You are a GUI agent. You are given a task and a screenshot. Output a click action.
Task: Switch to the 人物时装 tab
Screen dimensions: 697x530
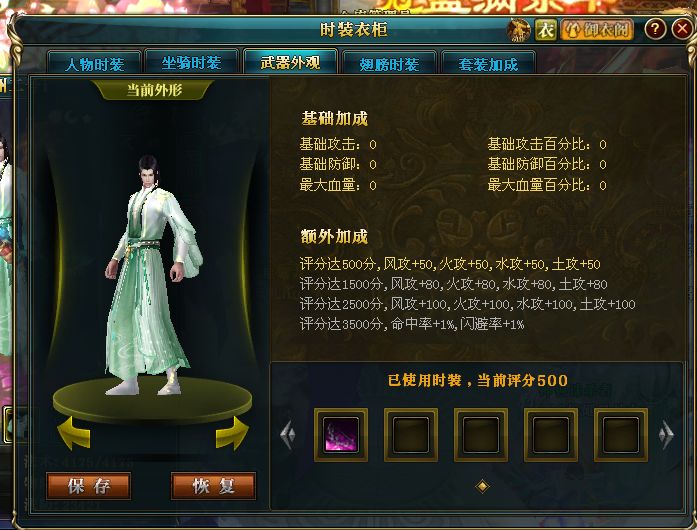[x=94, y=63]
